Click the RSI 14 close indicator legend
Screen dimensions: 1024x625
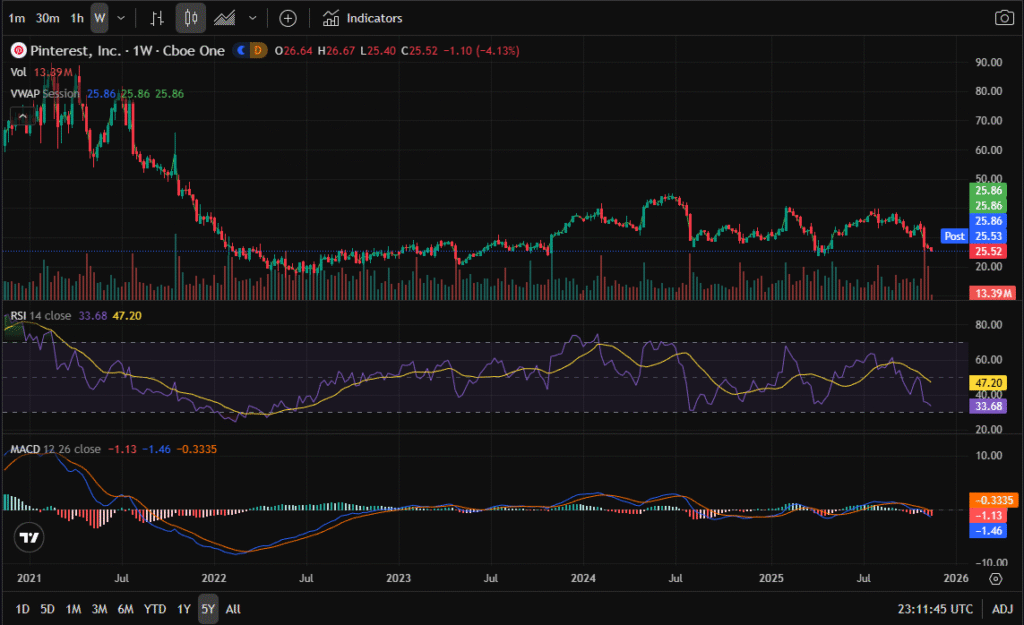(40, 316)
